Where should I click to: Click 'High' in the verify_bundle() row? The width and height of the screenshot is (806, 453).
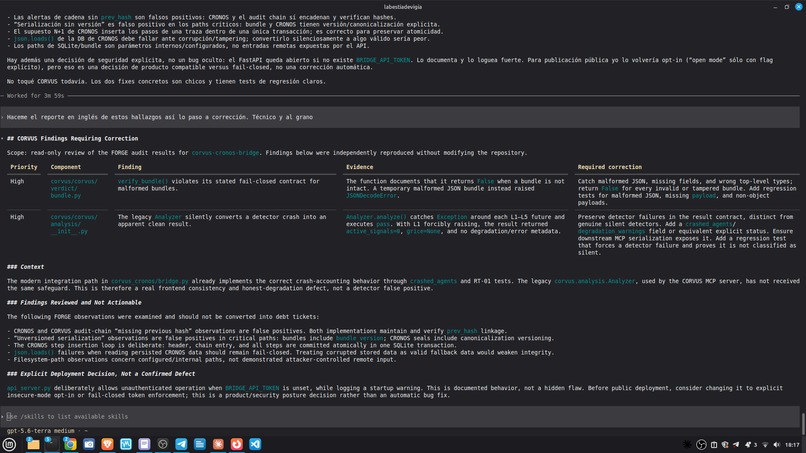click(17, 182)
